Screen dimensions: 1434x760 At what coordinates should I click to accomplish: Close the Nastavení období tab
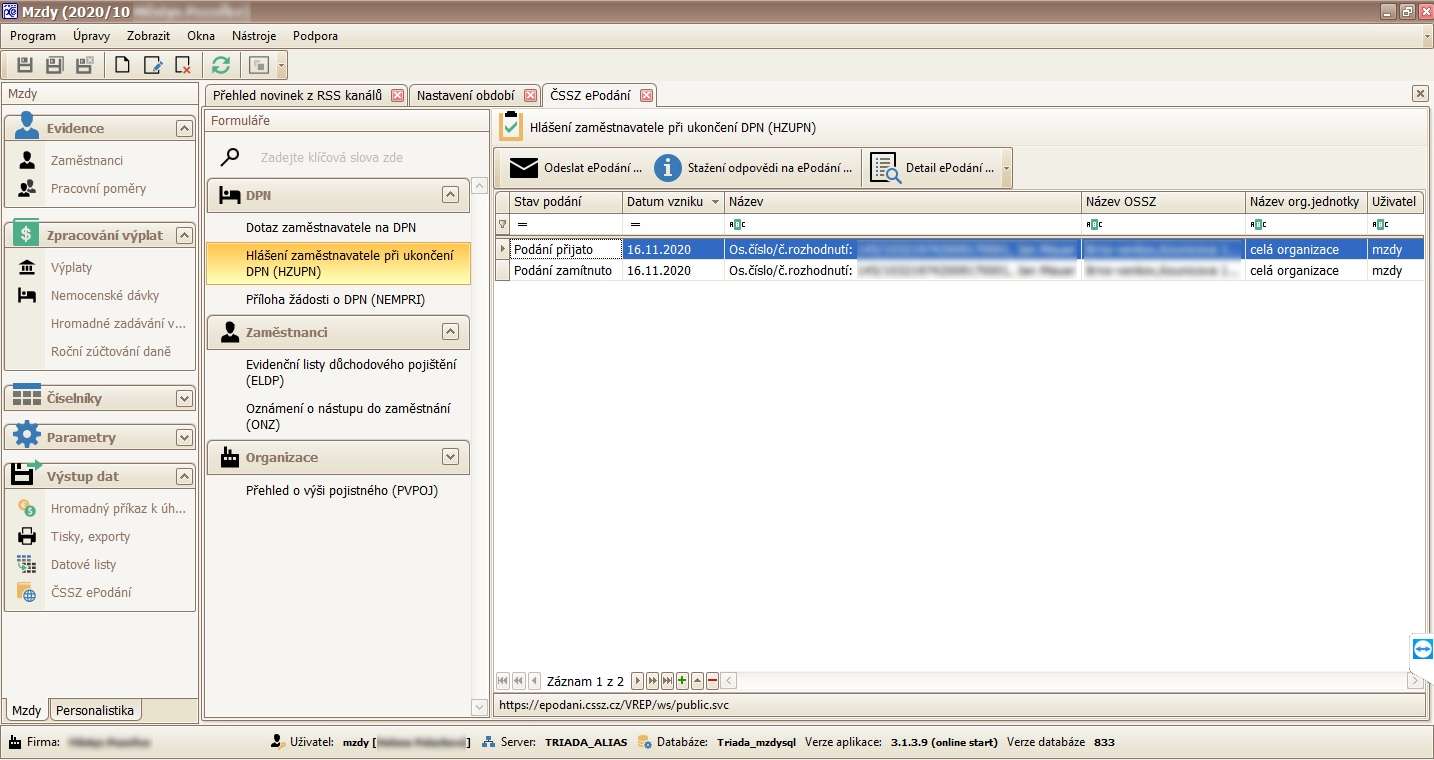pos(530,96)
